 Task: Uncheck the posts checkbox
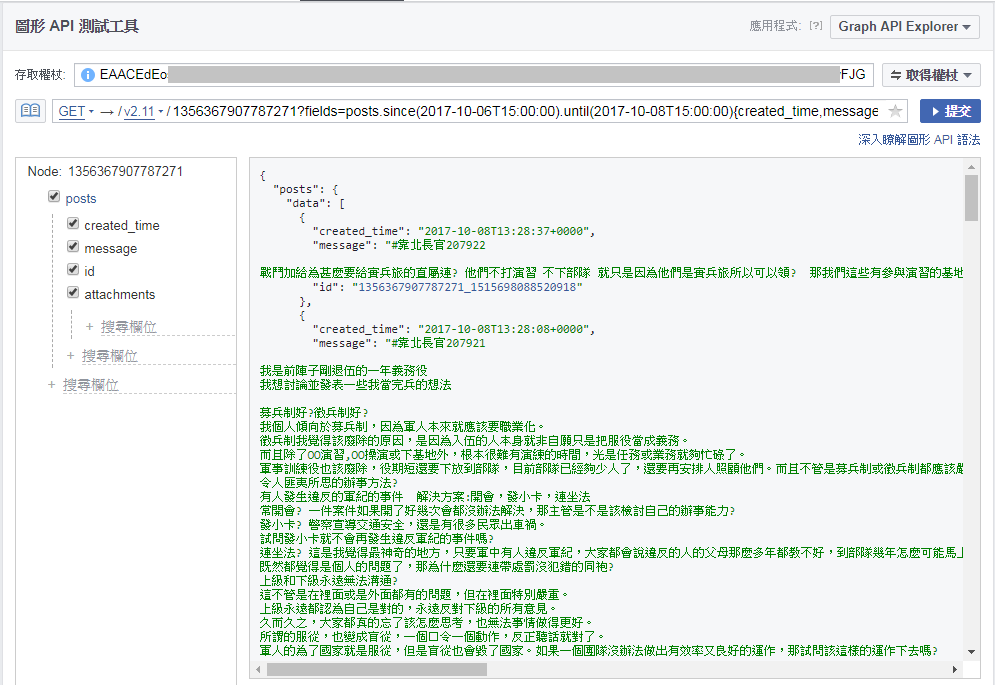(x=54, y=198)
